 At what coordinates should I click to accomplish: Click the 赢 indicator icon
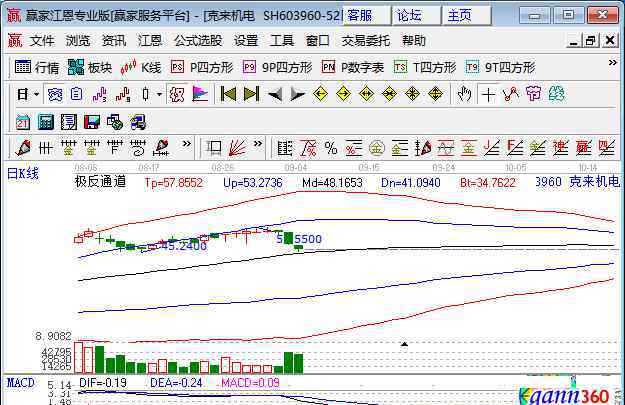click(583, 148)
